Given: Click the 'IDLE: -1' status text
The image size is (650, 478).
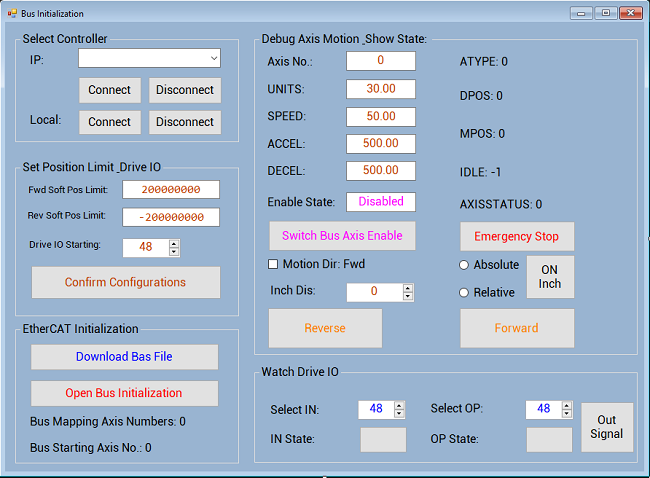Looking at the screenshot, I should (480, 172).
